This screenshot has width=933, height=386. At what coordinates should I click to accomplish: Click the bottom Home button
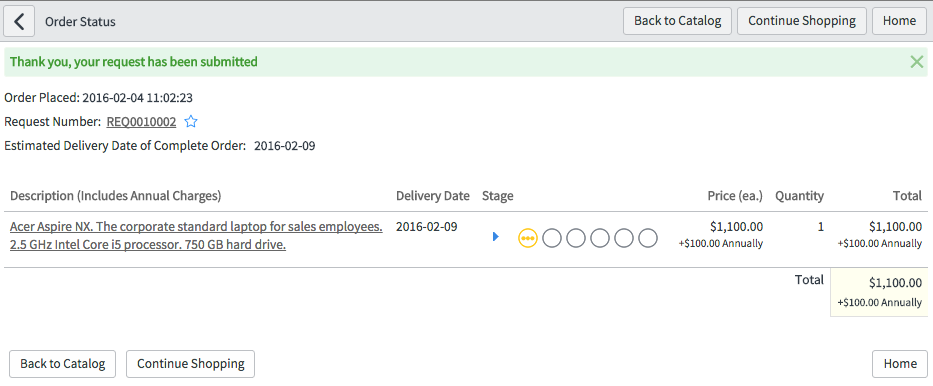tap(899, 364)
